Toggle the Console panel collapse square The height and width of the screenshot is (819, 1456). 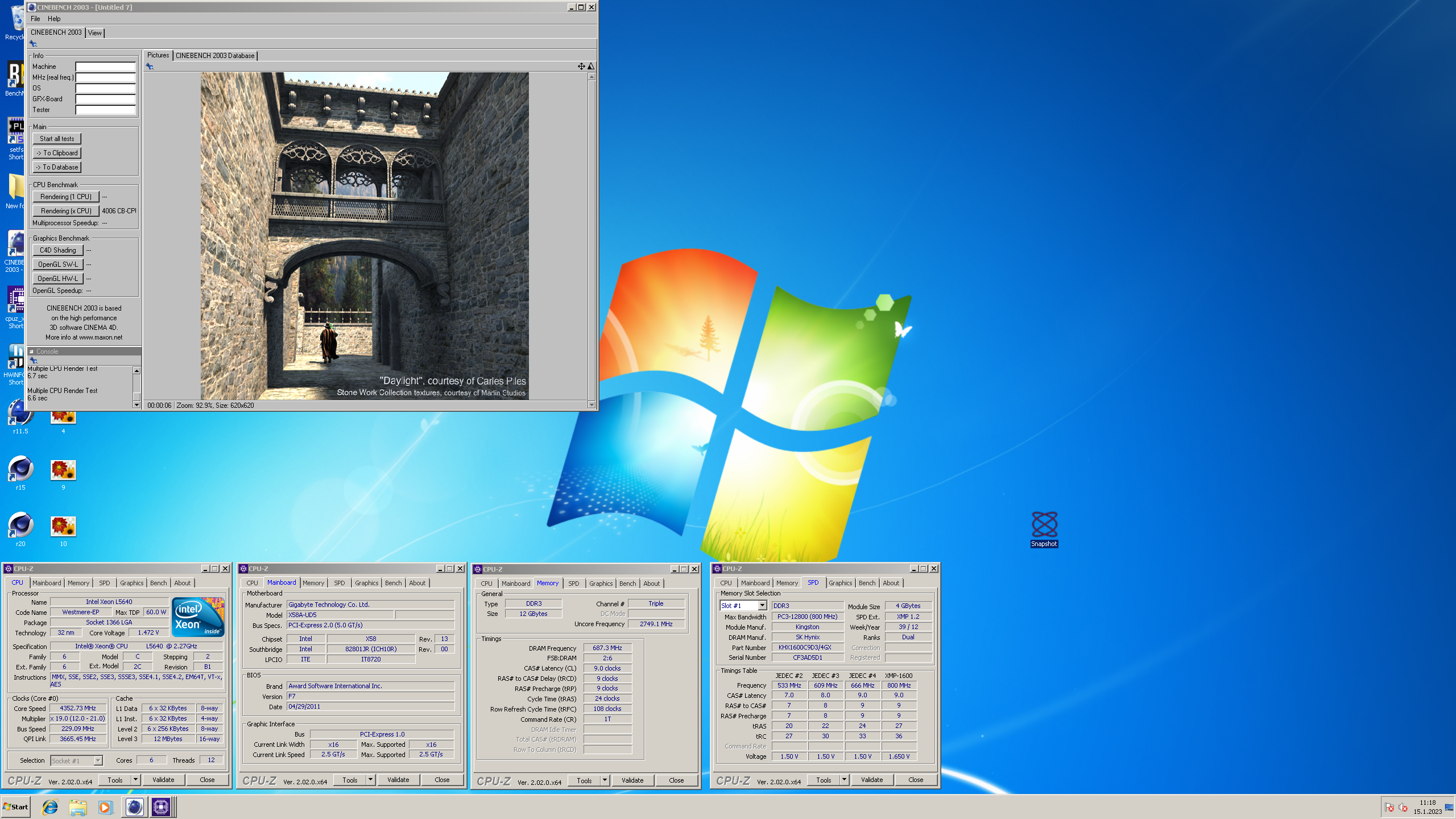point(32,351)
